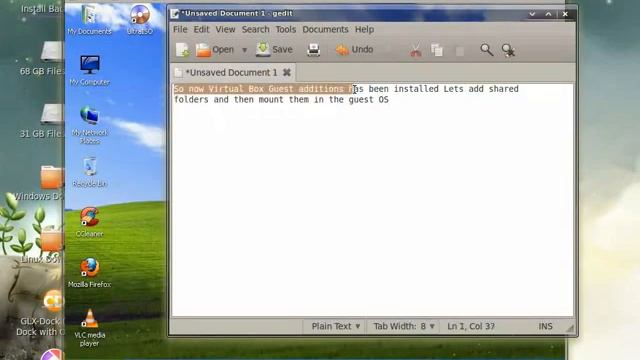
Task: Open the View menu
Action: click(x=225, y=29)
